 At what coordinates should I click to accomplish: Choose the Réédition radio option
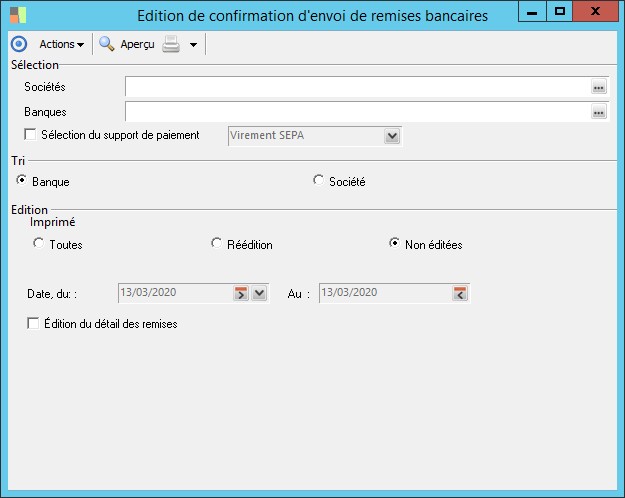(x=217, y=243)
